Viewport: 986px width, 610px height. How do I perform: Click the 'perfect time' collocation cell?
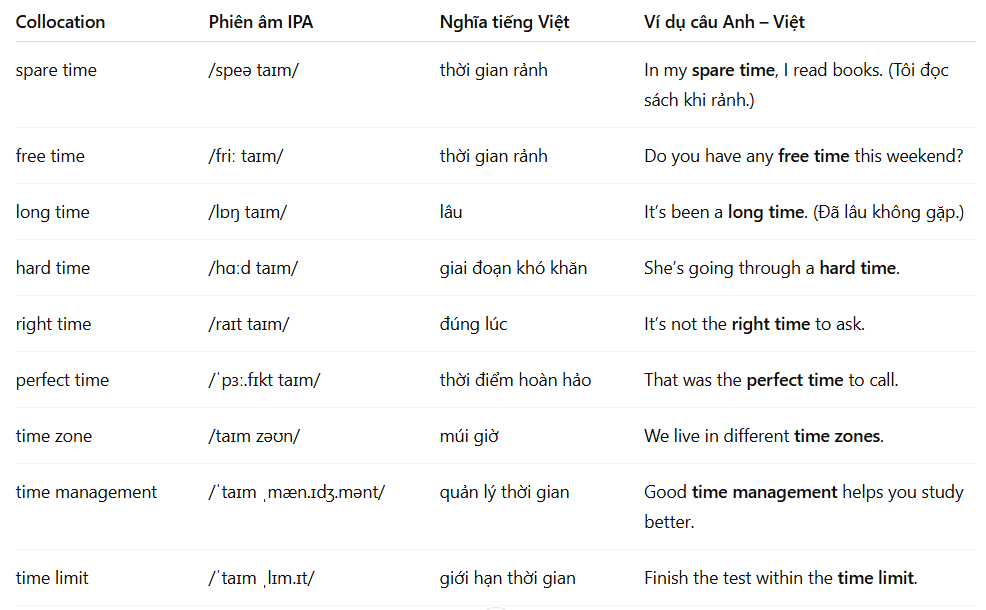(62, 380)
